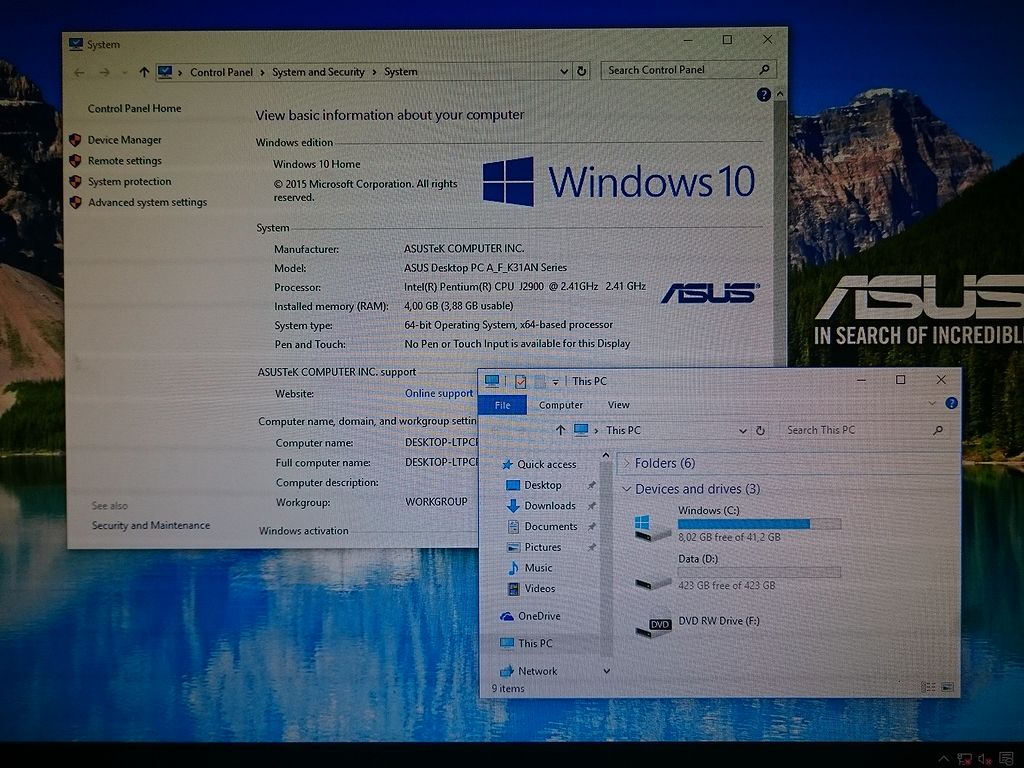
Task: Go back in the System window
Action: (x=80, y=72)
